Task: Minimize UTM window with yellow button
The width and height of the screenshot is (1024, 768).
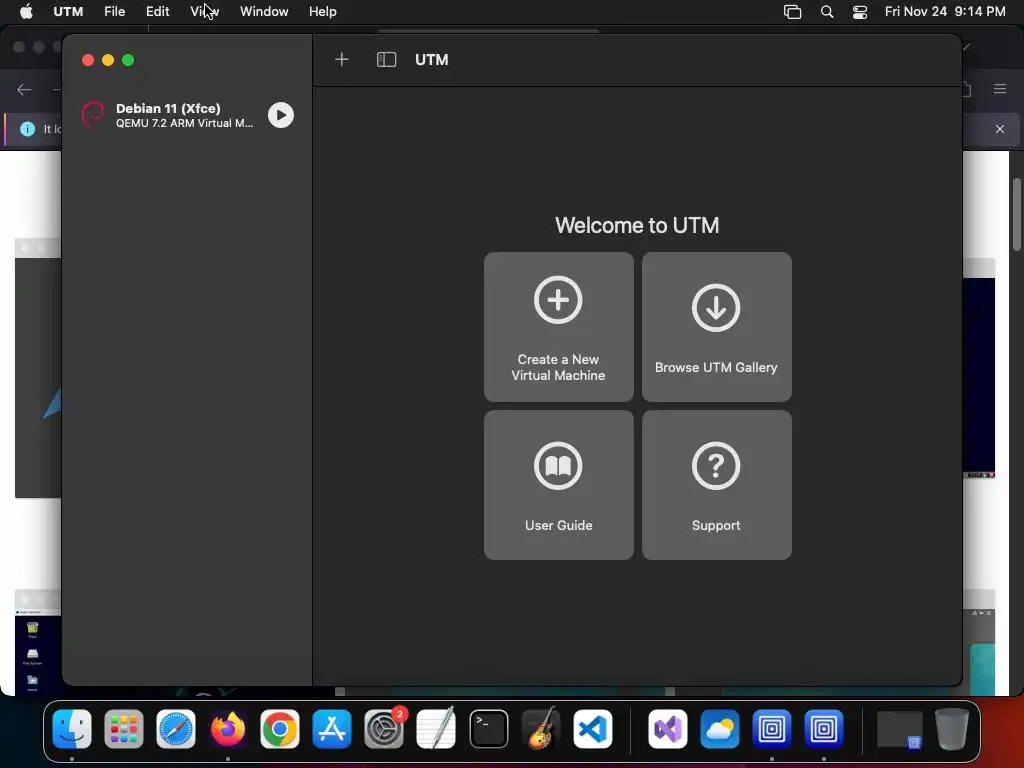Action: (108, 60)
